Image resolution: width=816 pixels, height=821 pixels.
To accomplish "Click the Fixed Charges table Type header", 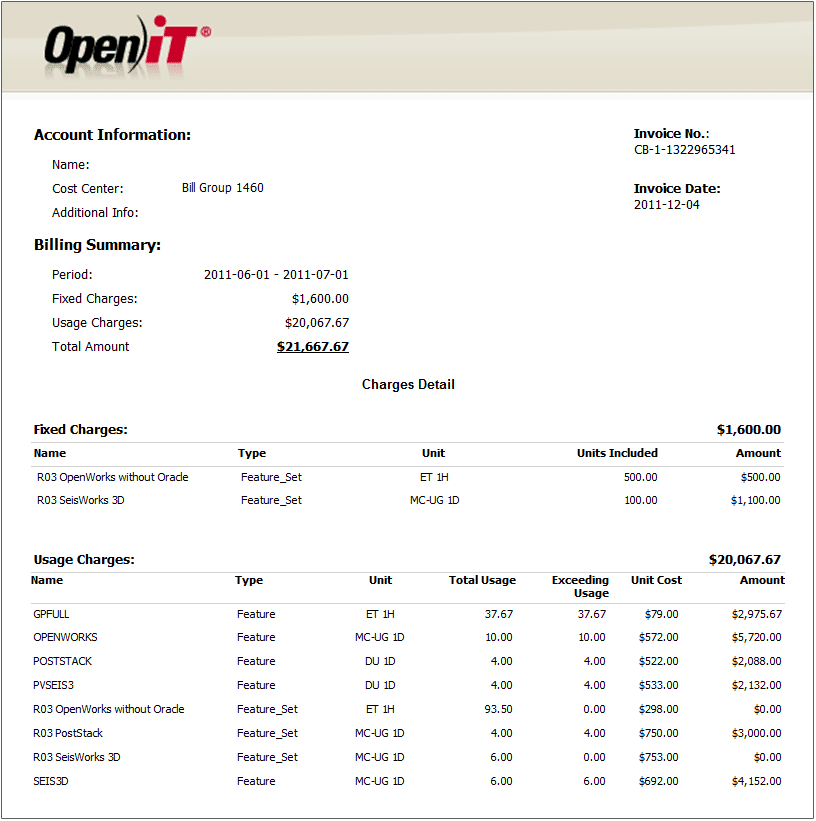I will pyautogui.click(x=252, y=453).
